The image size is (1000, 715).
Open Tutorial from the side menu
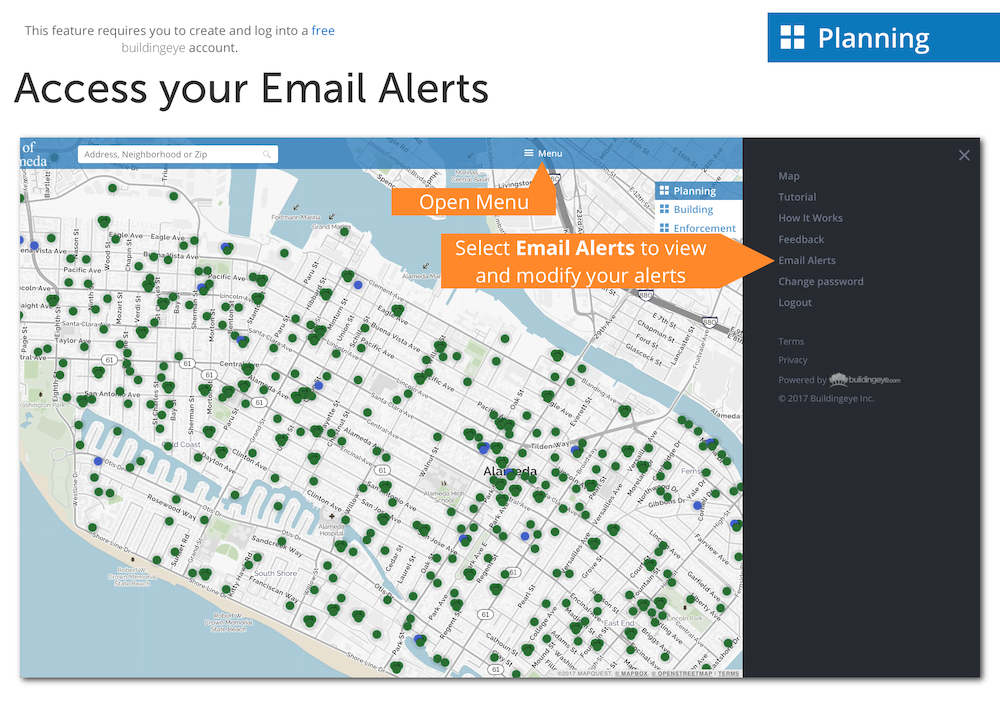pos(797,197)
